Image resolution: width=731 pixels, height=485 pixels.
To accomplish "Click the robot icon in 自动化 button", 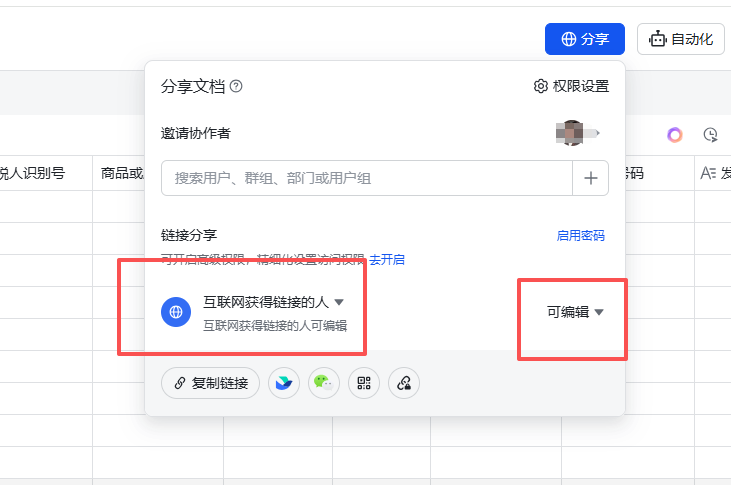I will (658, 39).
